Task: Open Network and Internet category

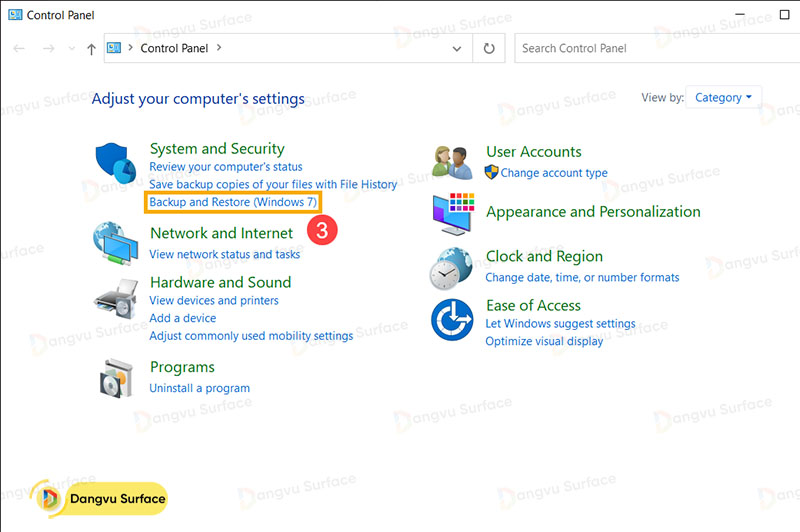Action: (221, 233)
